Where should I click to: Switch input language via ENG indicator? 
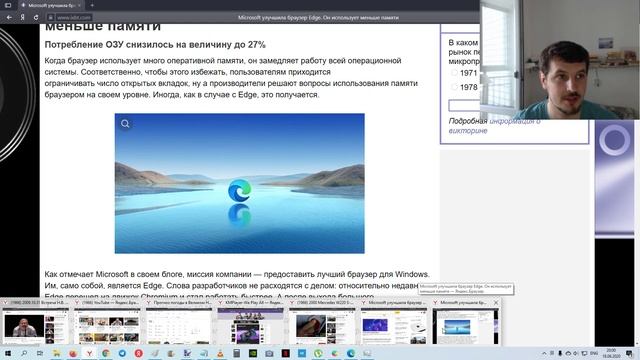[594, 353]
